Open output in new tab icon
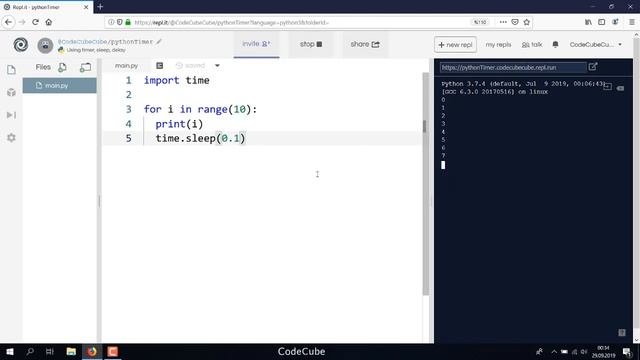The width and height of the screenshot is (640, 360). point(593,67)
